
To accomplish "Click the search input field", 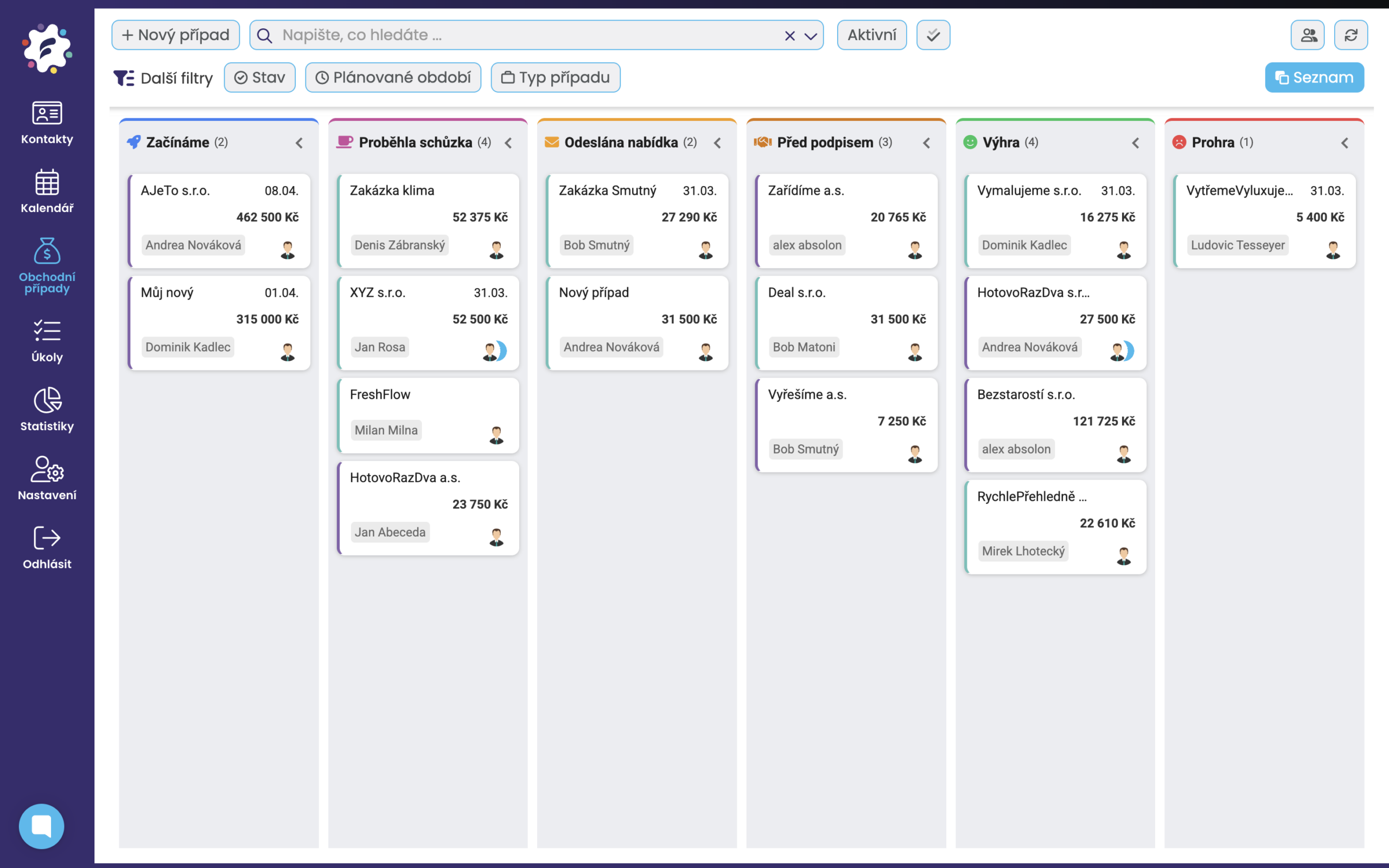I will (x=517, y=35).
